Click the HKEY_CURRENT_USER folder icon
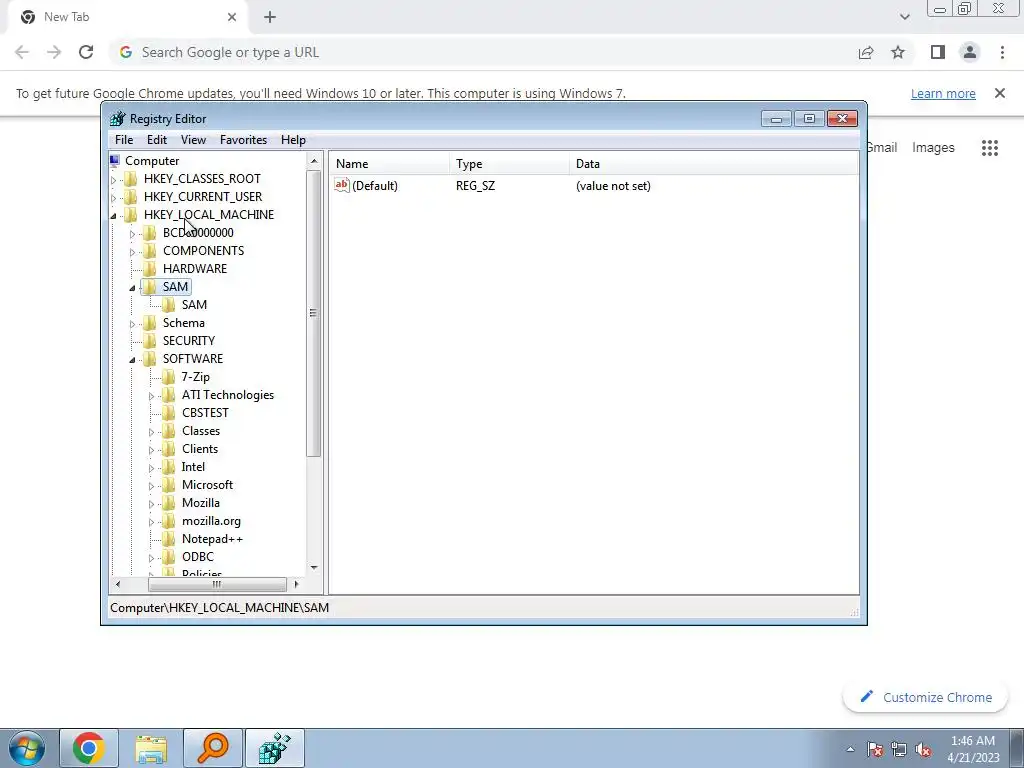1024x768 pixels. 131,197
